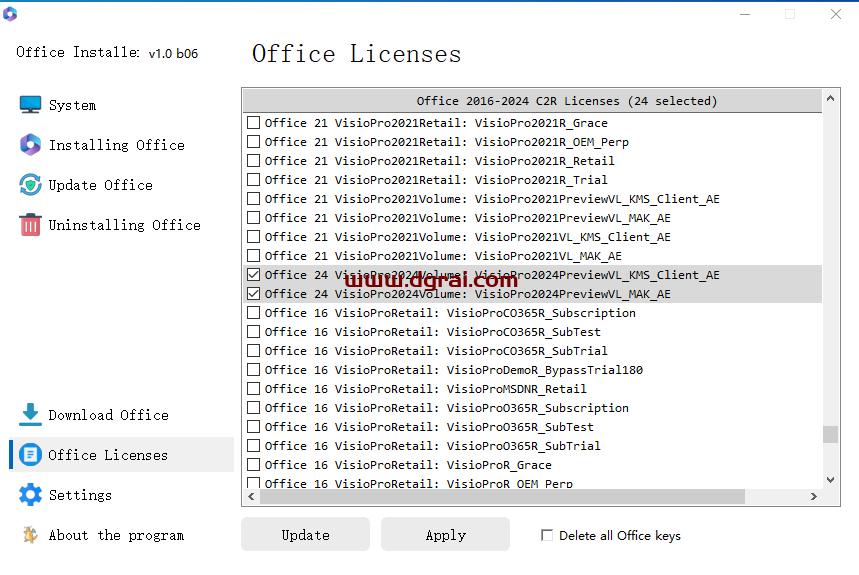The height and width of the screenshot is (575, 859).
Task: Switch to Uninstalling Office page
Action: [x=124, y=225]
